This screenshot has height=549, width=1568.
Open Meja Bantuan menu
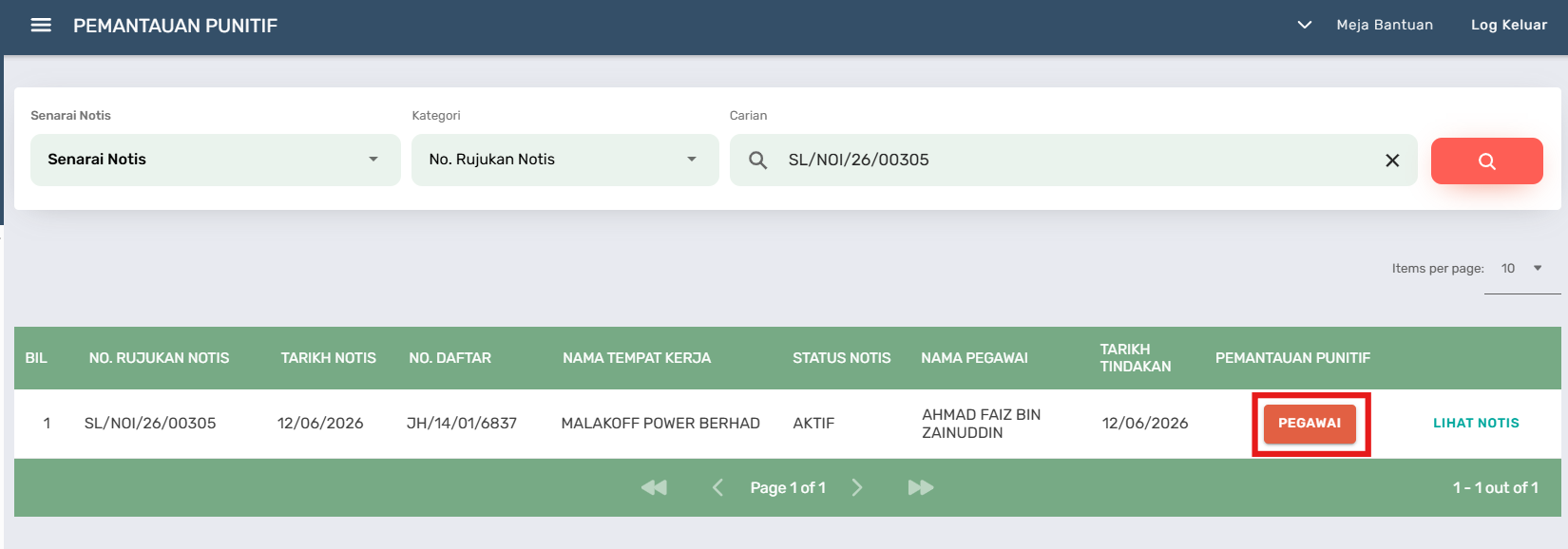[x=1385, y=26]
